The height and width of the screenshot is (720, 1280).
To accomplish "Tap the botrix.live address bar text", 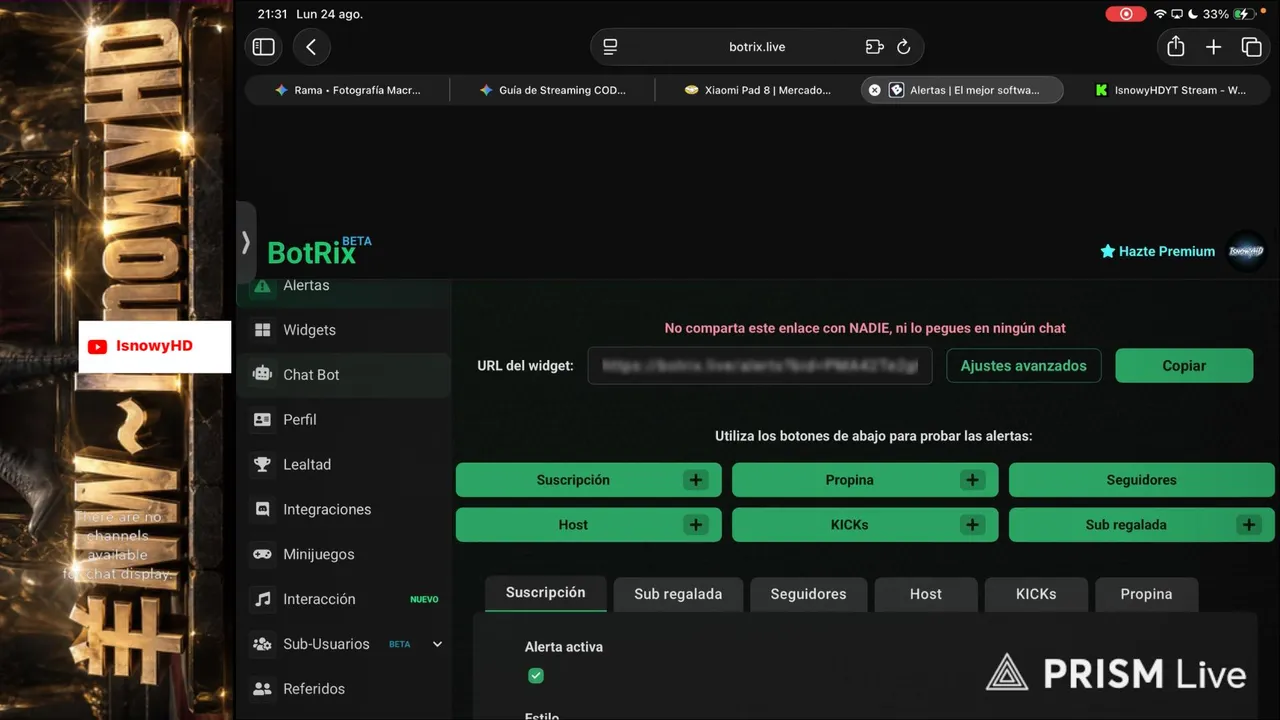I will pos(757,47).
